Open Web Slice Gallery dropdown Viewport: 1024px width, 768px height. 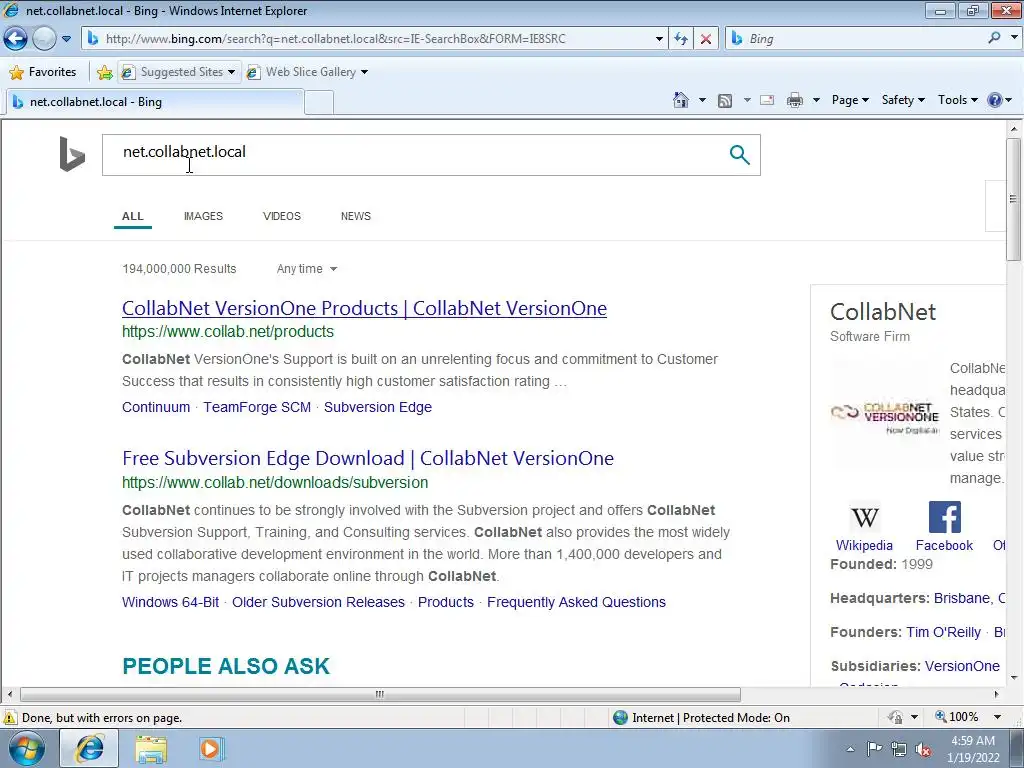pos(307,72)
